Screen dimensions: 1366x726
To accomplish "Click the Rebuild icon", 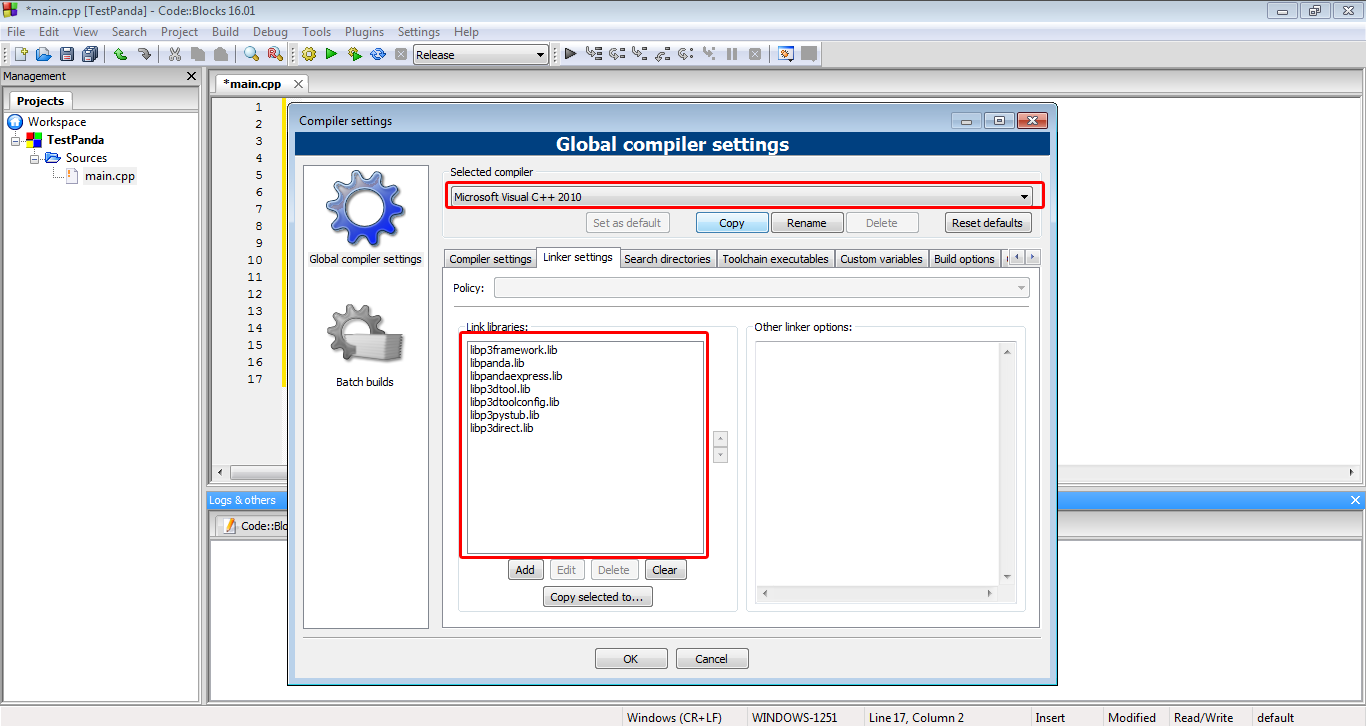I will 378,54.
